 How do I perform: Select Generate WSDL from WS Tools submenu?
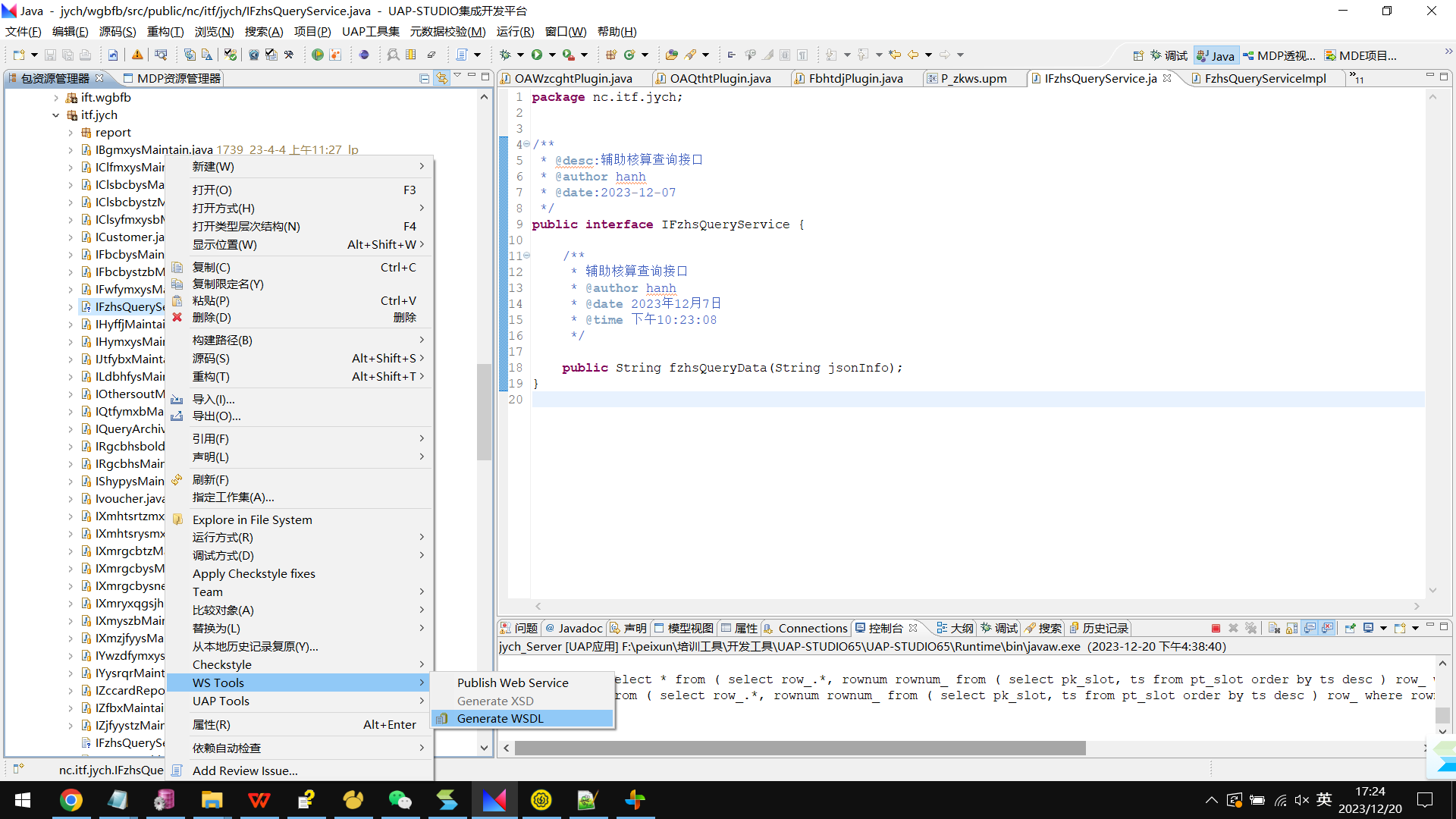522,718
